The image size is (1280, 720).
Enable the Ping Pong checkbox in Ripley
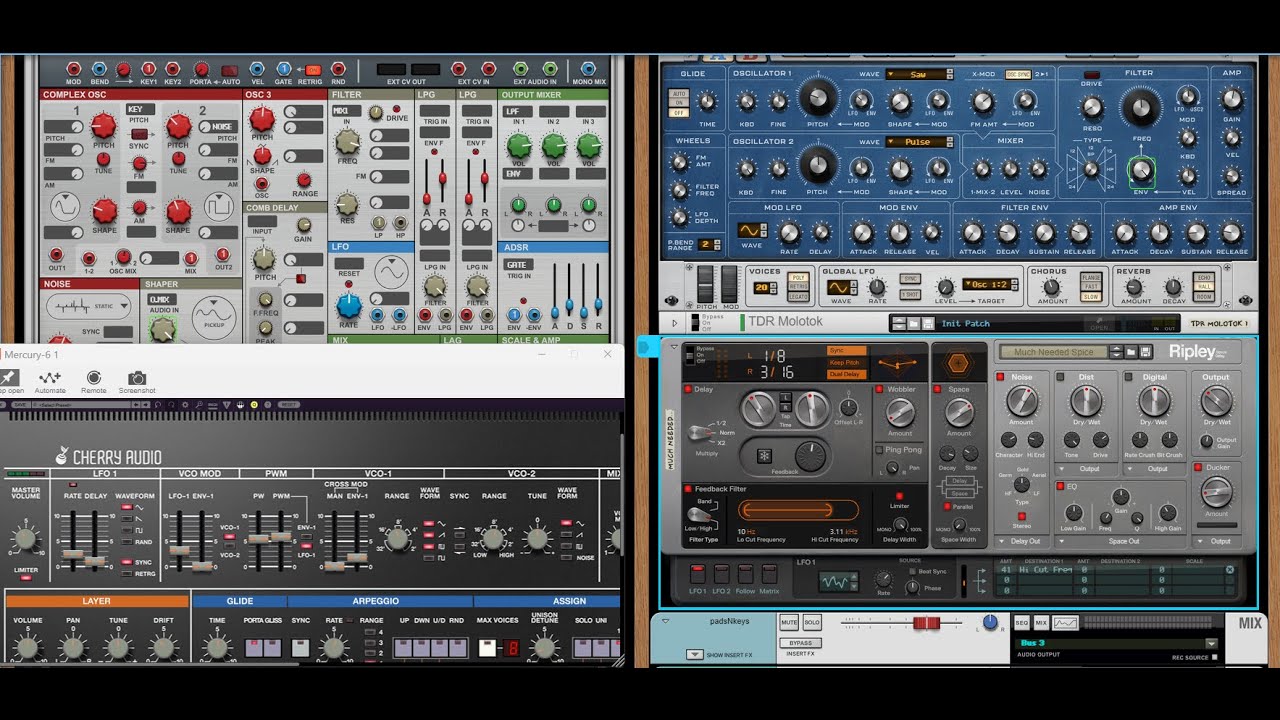tap(880, 450)
